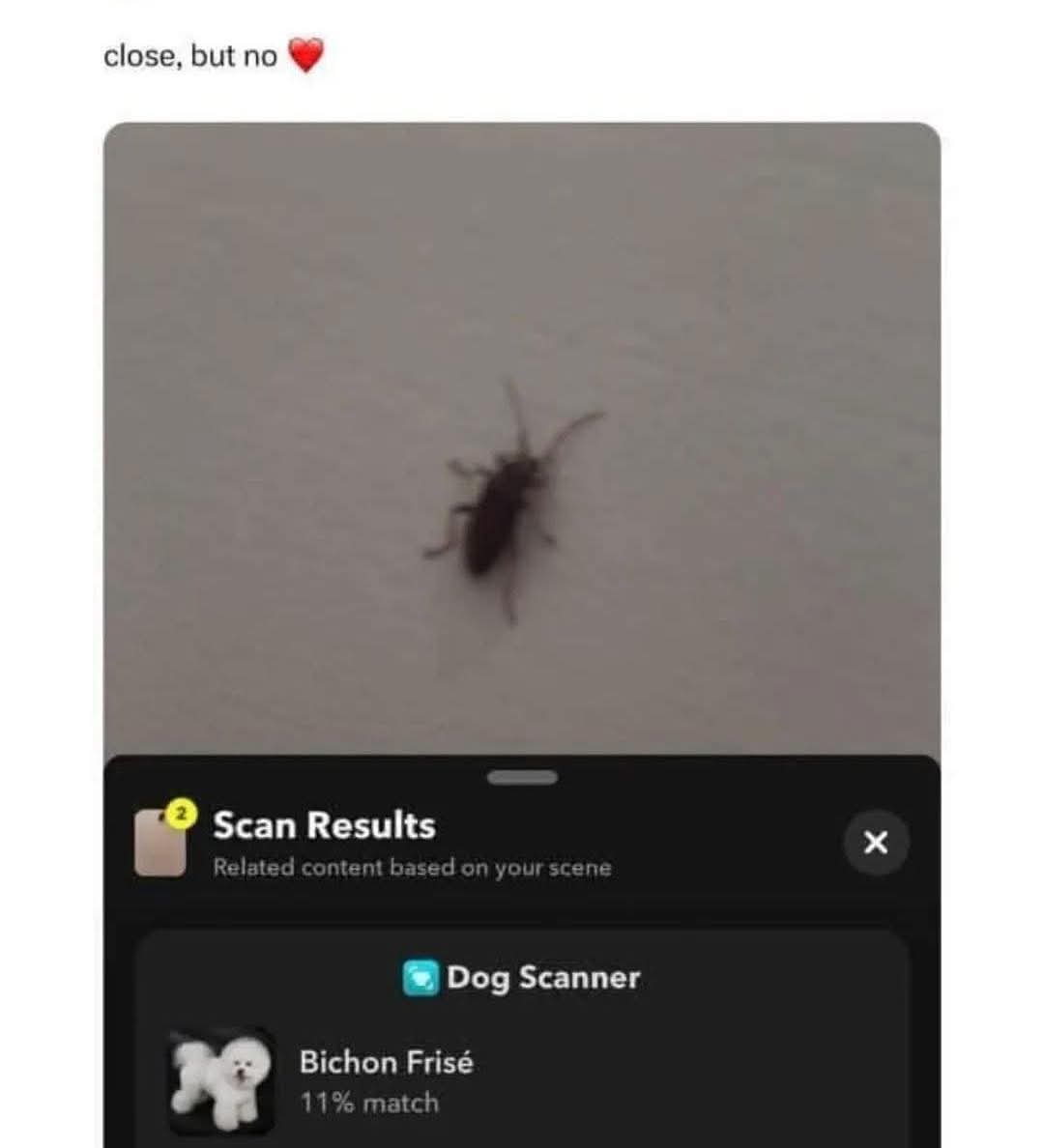Screen dimensions: 1044x1148
Task: Expand the sheet using the grabber handle
Action: coord(522,778)
